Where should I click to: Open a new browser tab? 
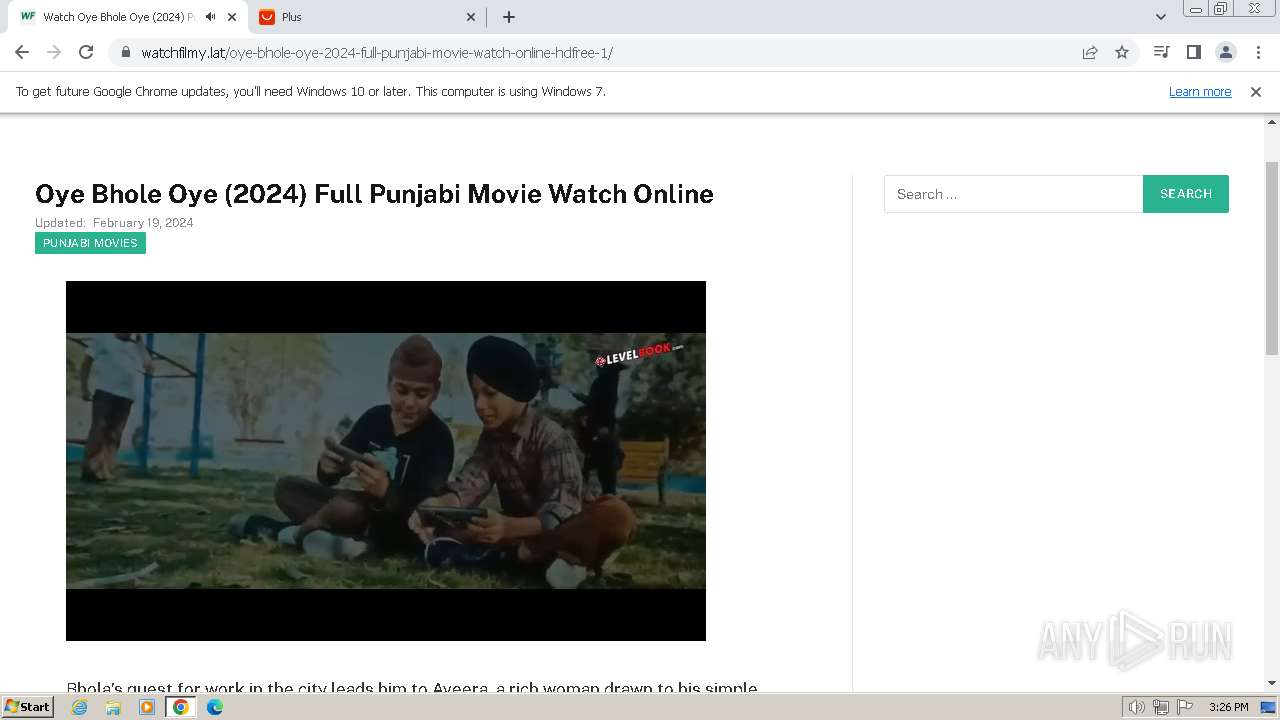[508, 17]
